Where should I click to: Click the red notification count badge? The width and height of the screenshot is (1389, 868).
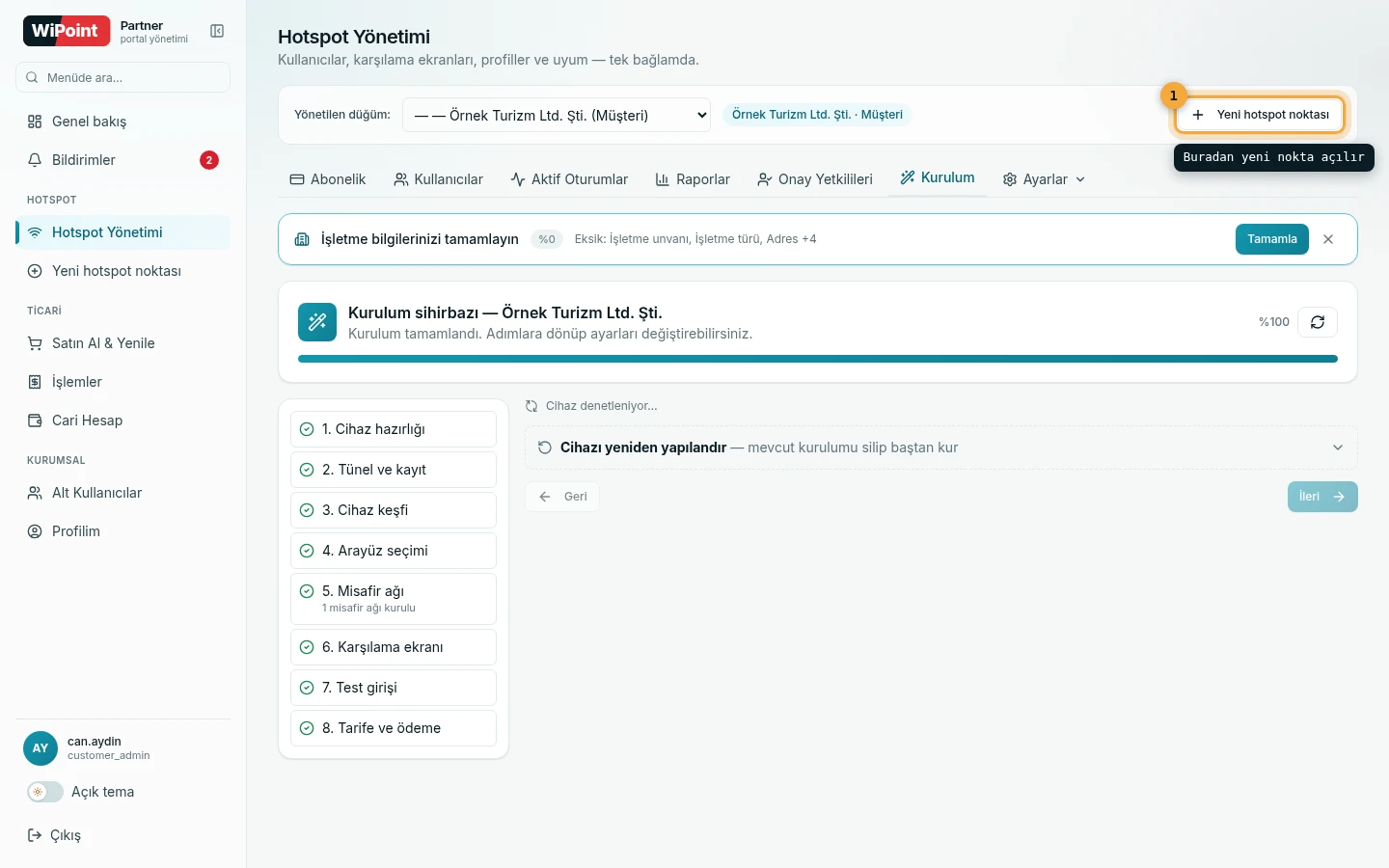point(209,160)
